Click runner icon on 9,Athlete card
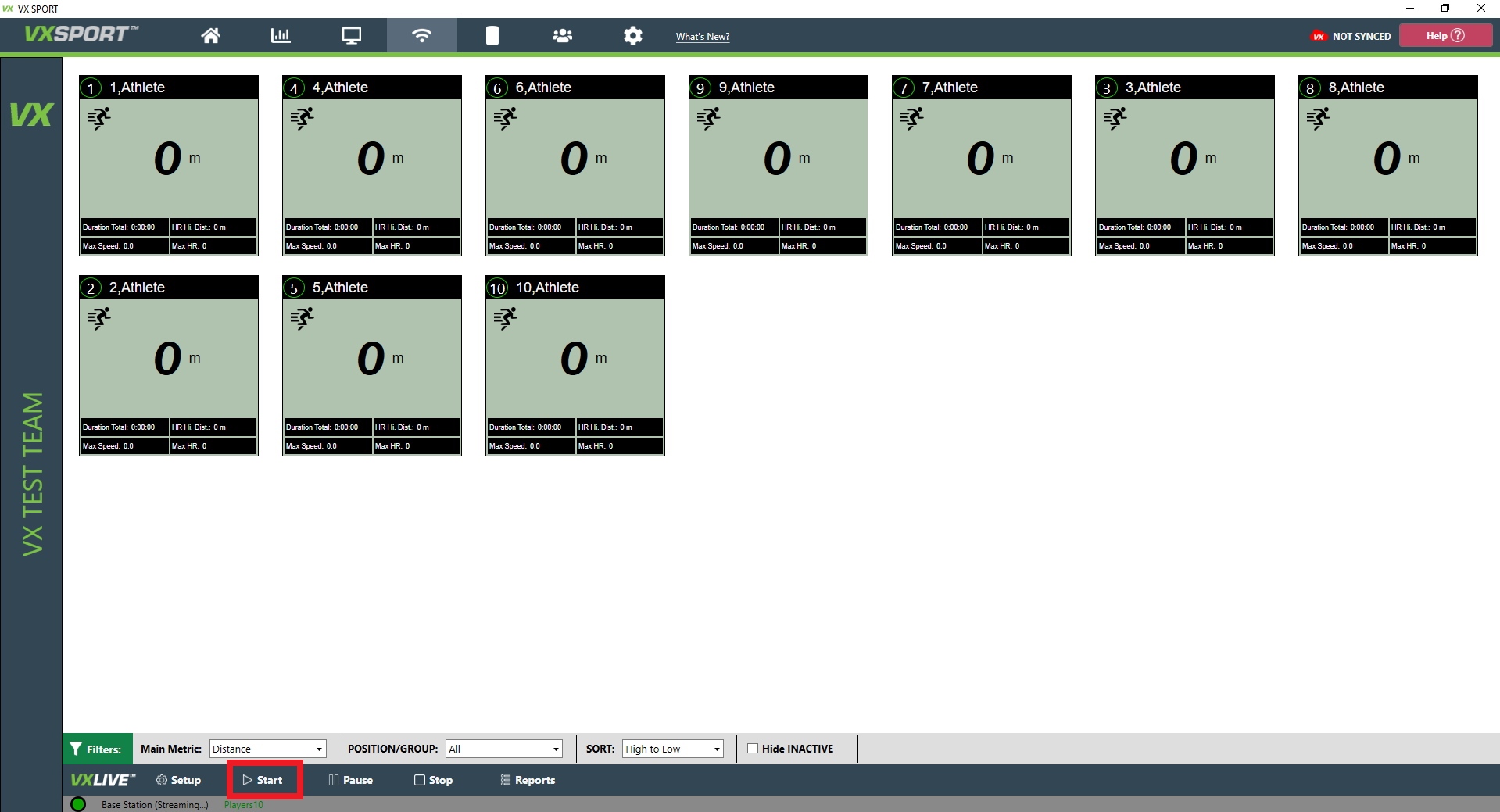This screenshot has height=812, width=1500. tap(708, 119)
